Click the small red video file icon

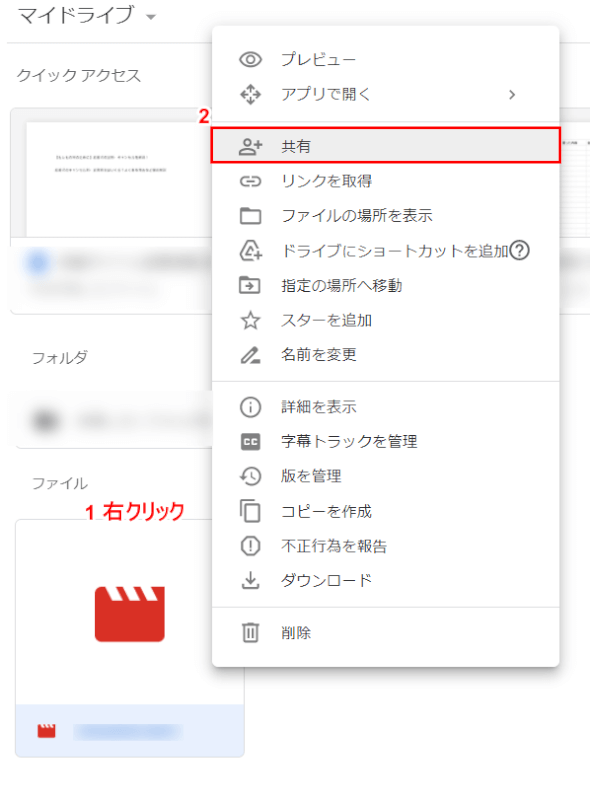[x=46, y=731]
